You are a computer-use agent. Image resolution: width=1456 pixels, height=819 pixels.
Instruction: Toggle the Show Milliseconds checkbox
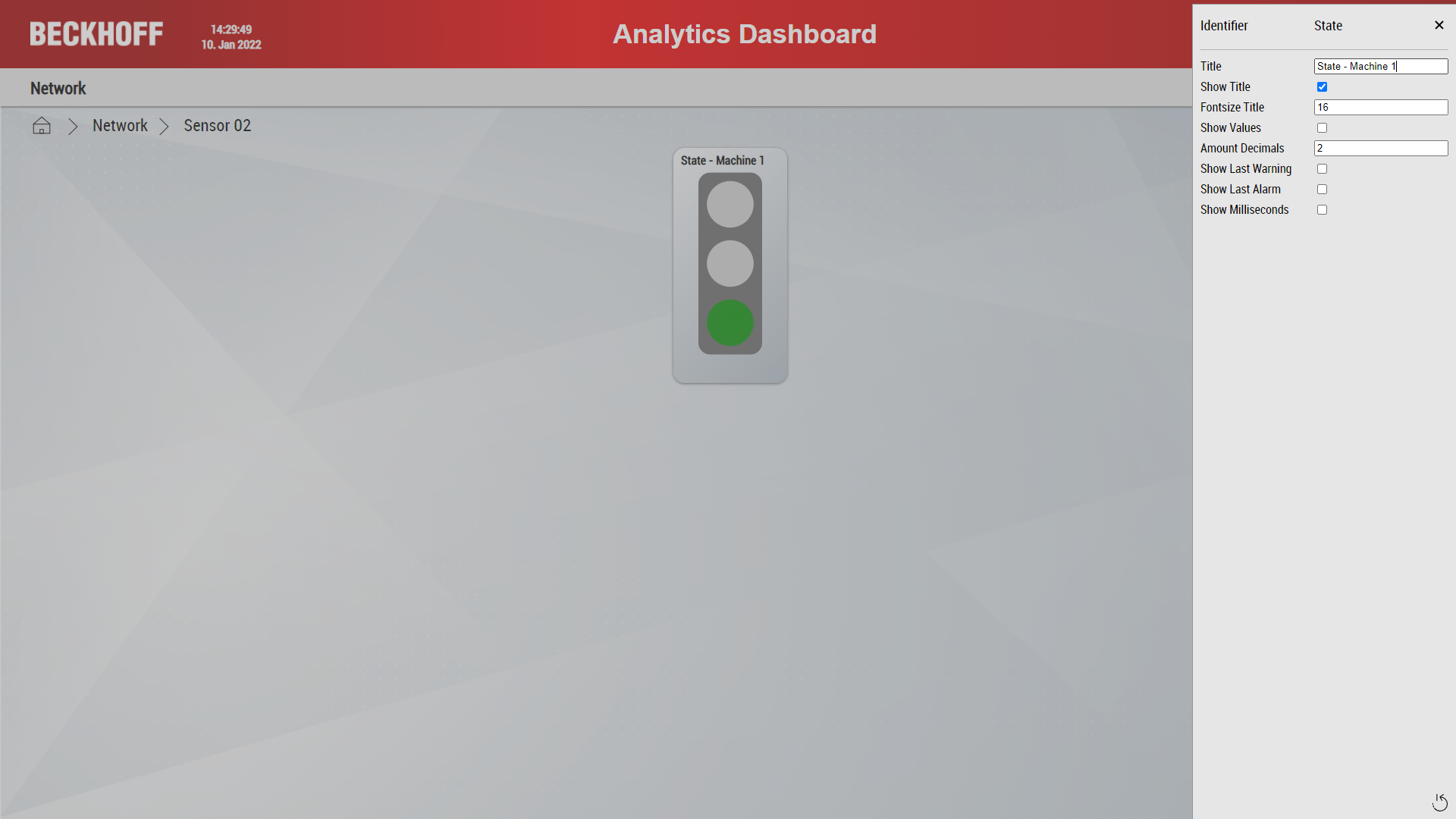[1322, 209]
